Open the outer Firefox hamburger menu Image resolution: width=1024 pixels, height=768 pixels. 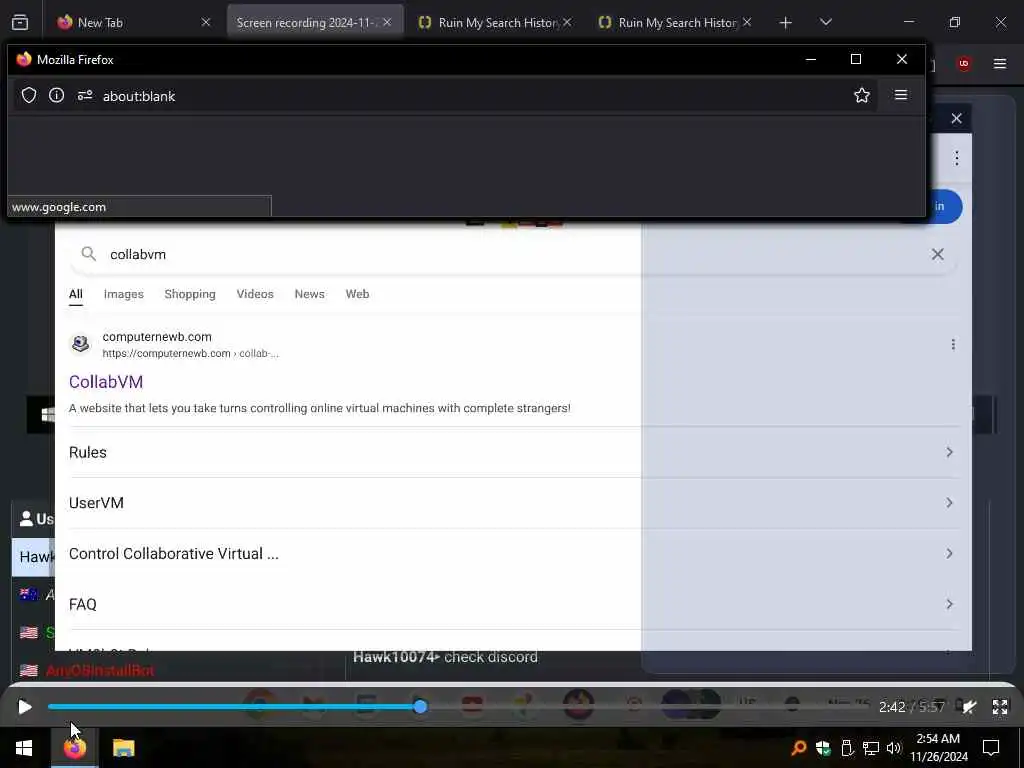(1000, 63)
